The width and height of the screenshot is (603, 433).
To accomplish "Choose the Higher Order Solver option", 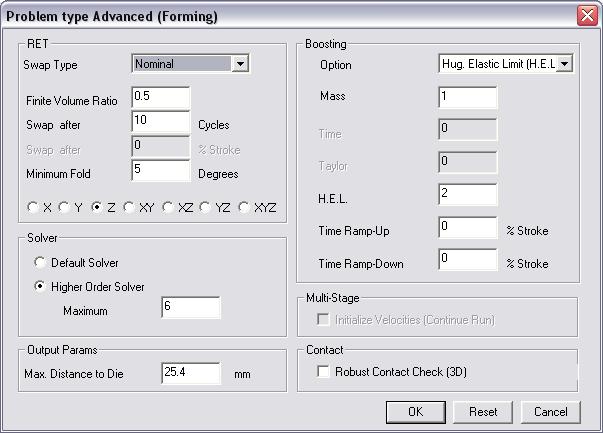I will pos(40,286).
